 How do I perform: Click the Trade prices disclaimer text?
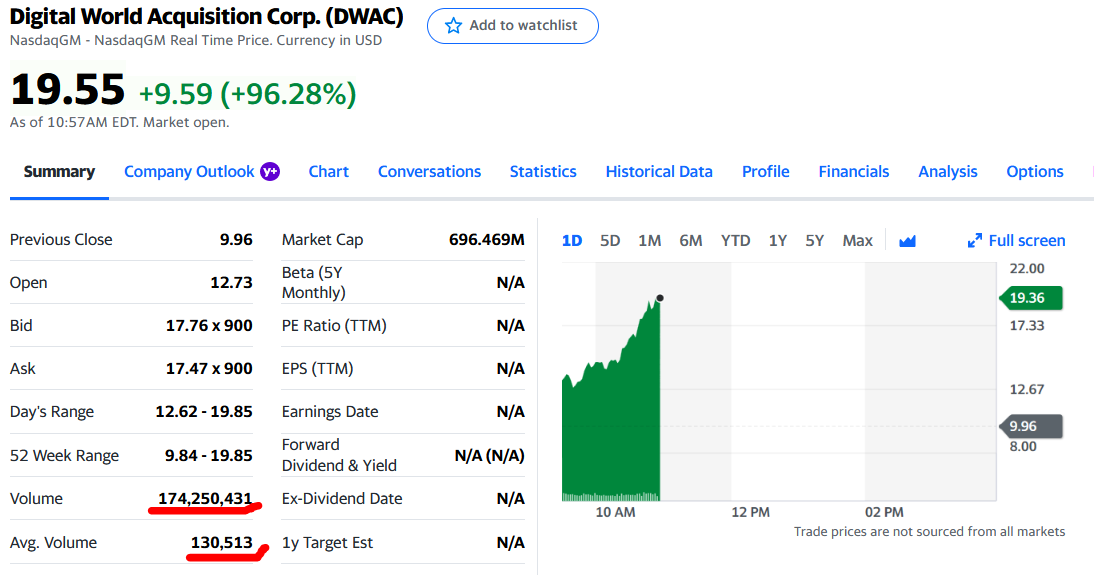tap(929, 532)
